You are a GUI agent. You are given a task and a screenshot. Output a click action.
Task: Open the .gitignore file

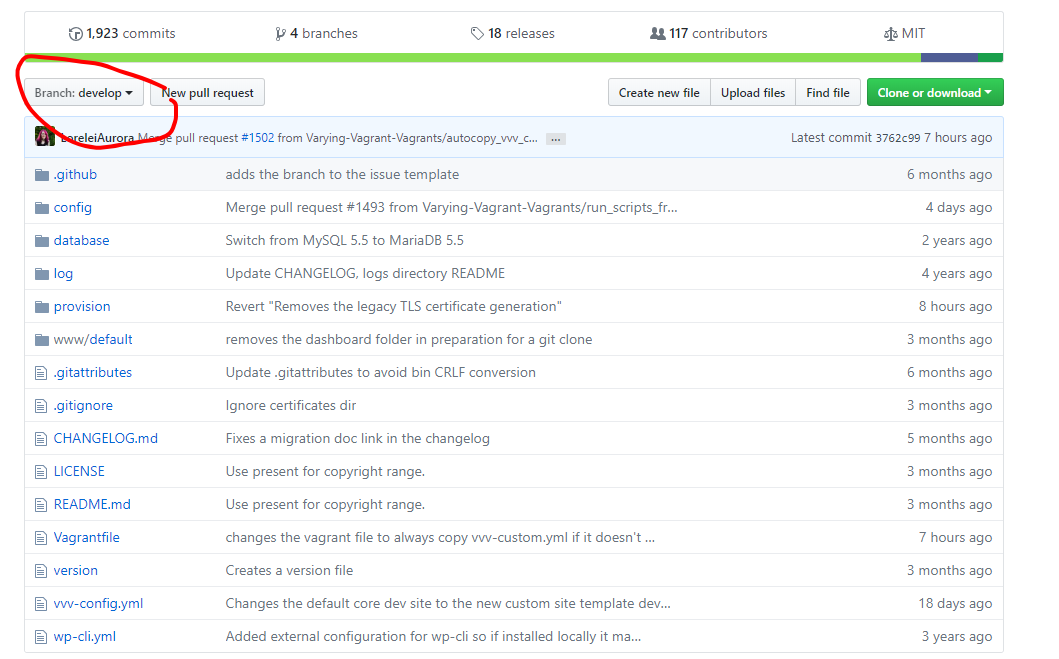(x=83, y=406)
